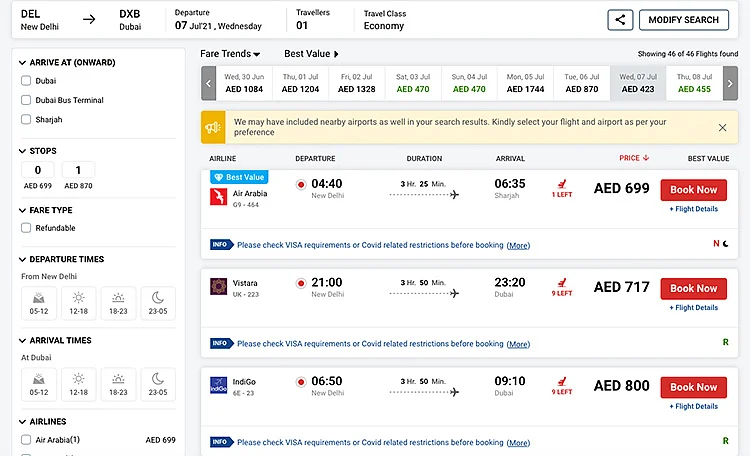The image size is (750, 456).
Task: Select 05-12 morning departure time filter
Action: [x=39, y=303]
